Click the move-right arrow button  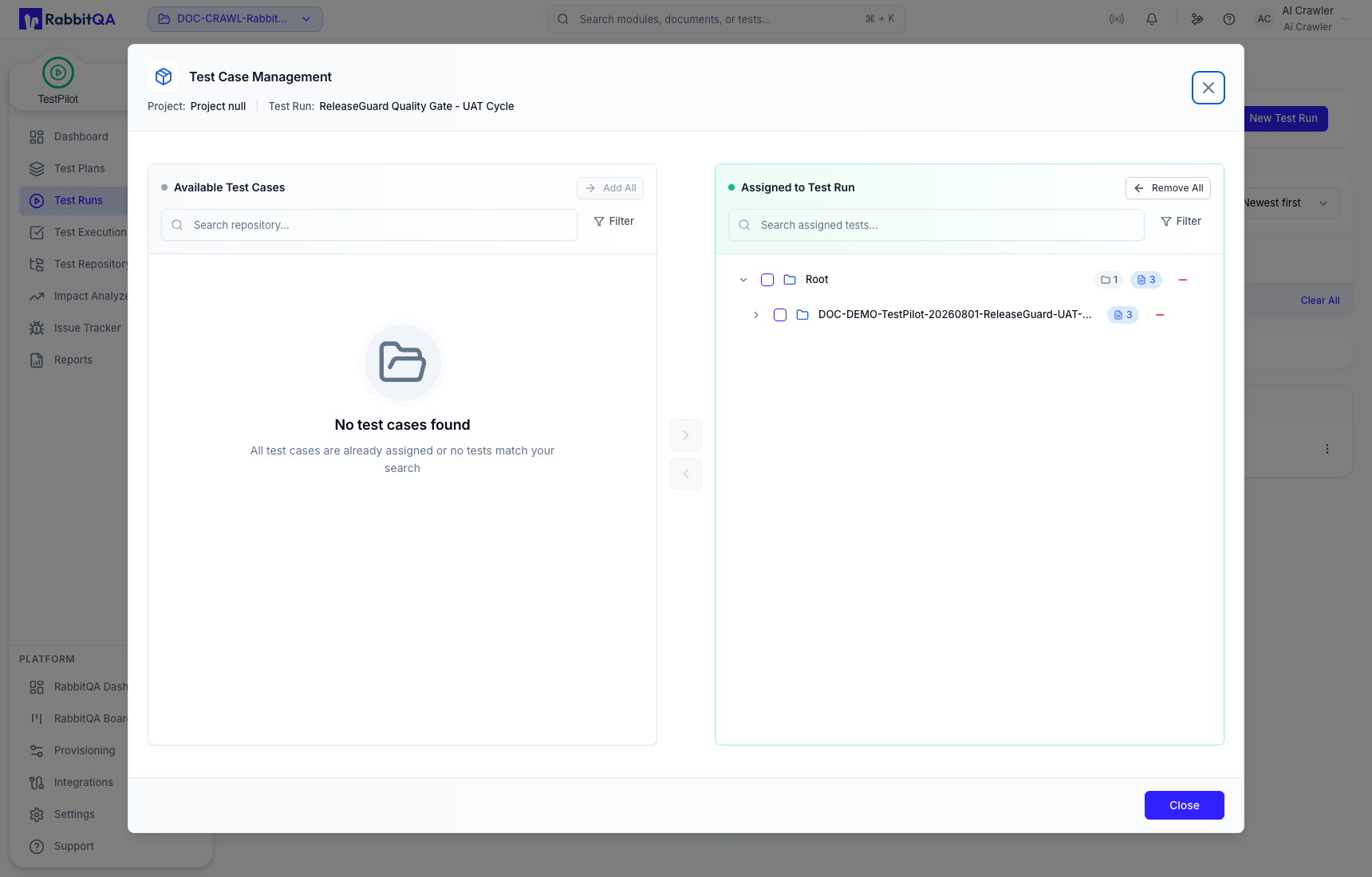pos(686,435)
